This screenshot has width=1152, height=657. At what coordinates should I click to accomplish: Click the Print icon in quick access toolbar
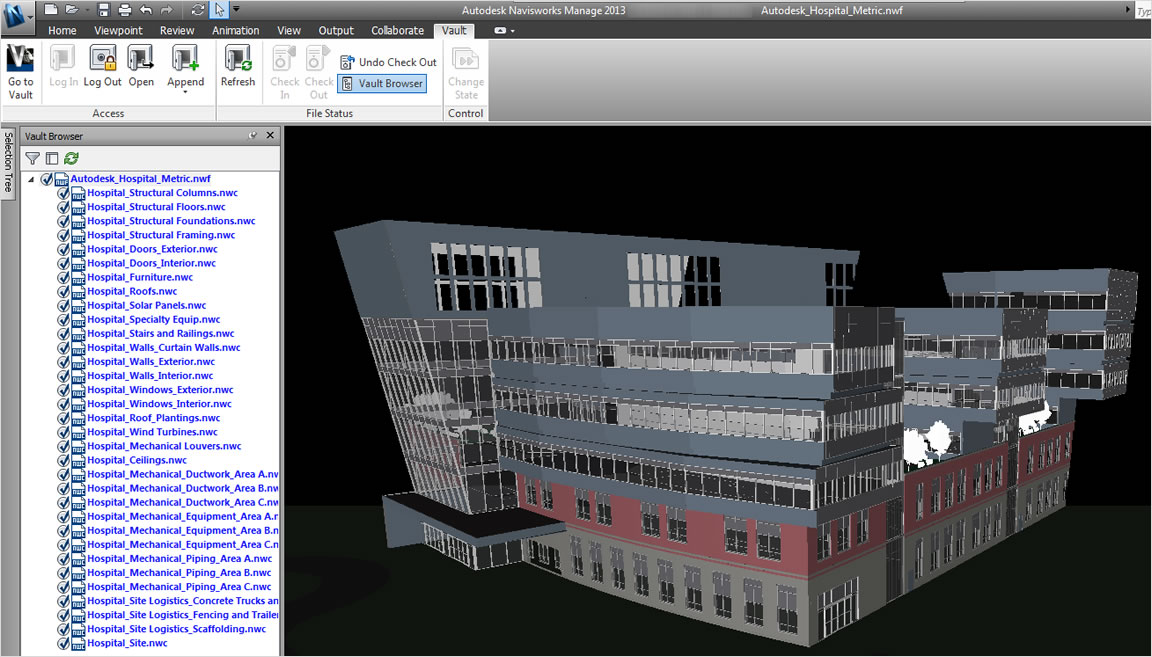tap(124, 10)
